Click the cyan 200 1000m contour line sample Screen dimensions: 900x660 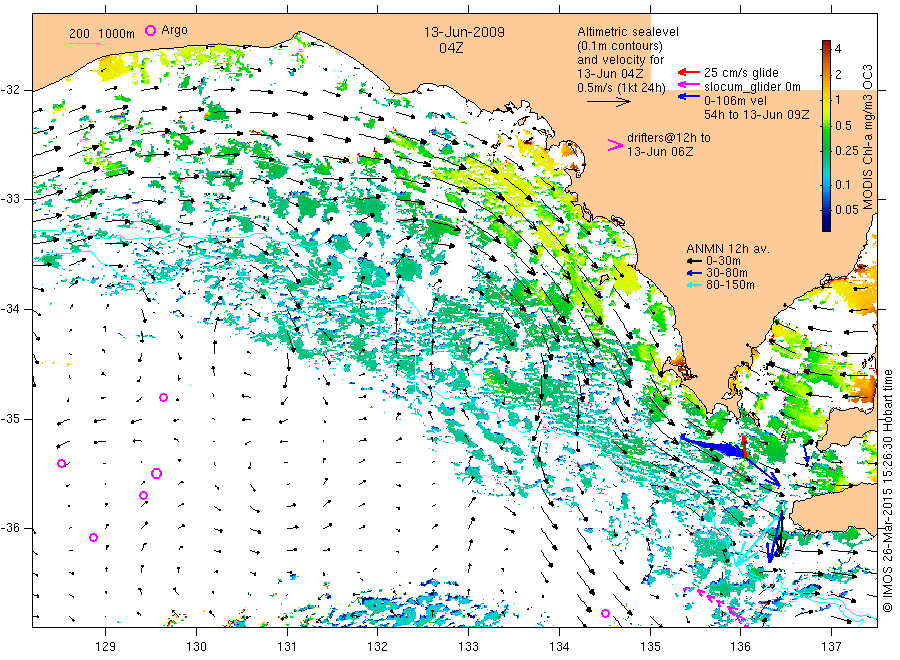(x=84, y=43)
